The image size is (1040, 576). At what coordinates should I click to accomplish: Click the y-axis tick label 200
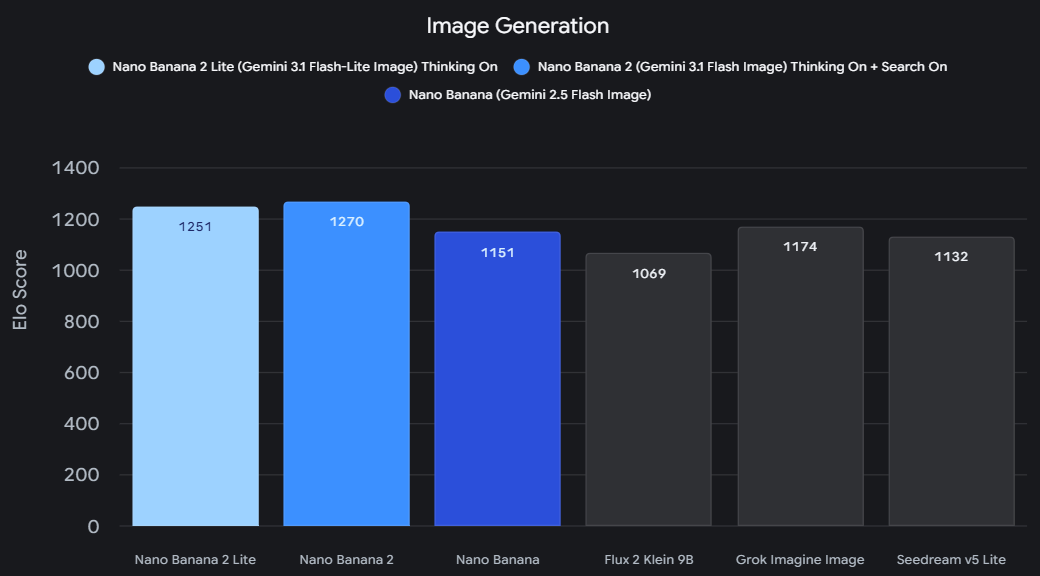tap(82, 475)
